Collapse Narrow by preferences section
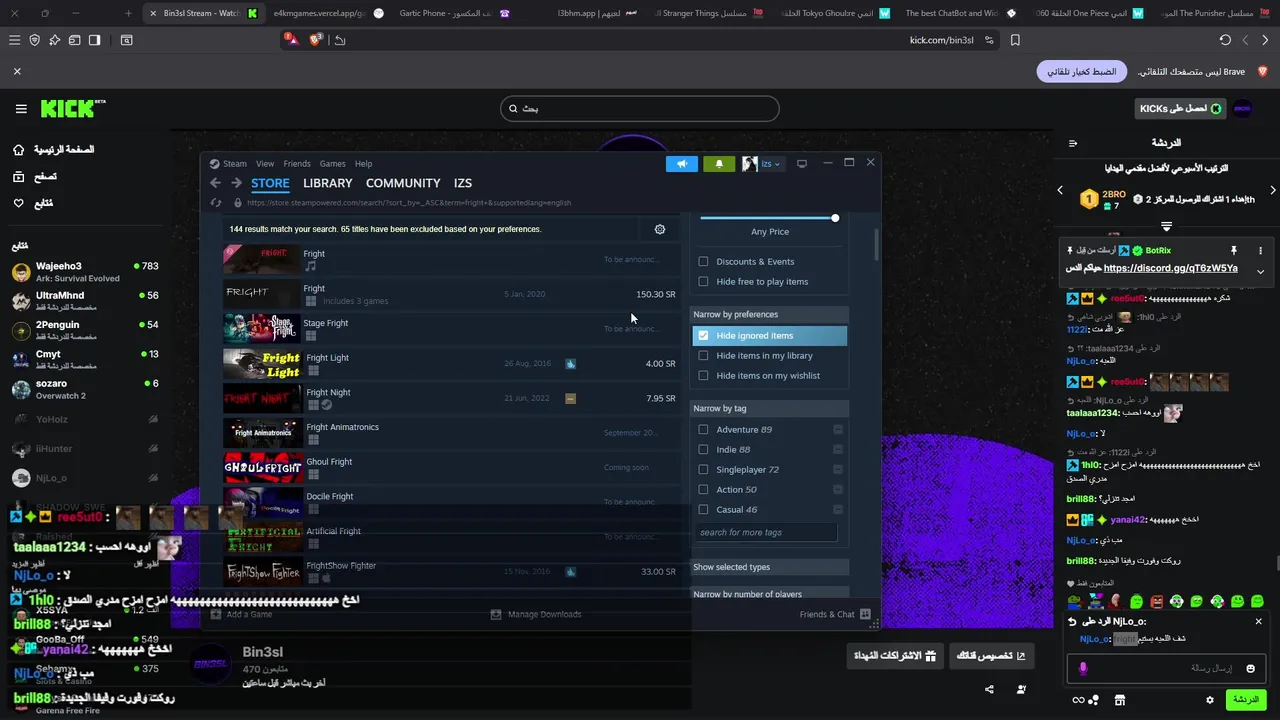The width and height of the screenshot is (1280, 720). pyautogui.click(x=770, y=314)
